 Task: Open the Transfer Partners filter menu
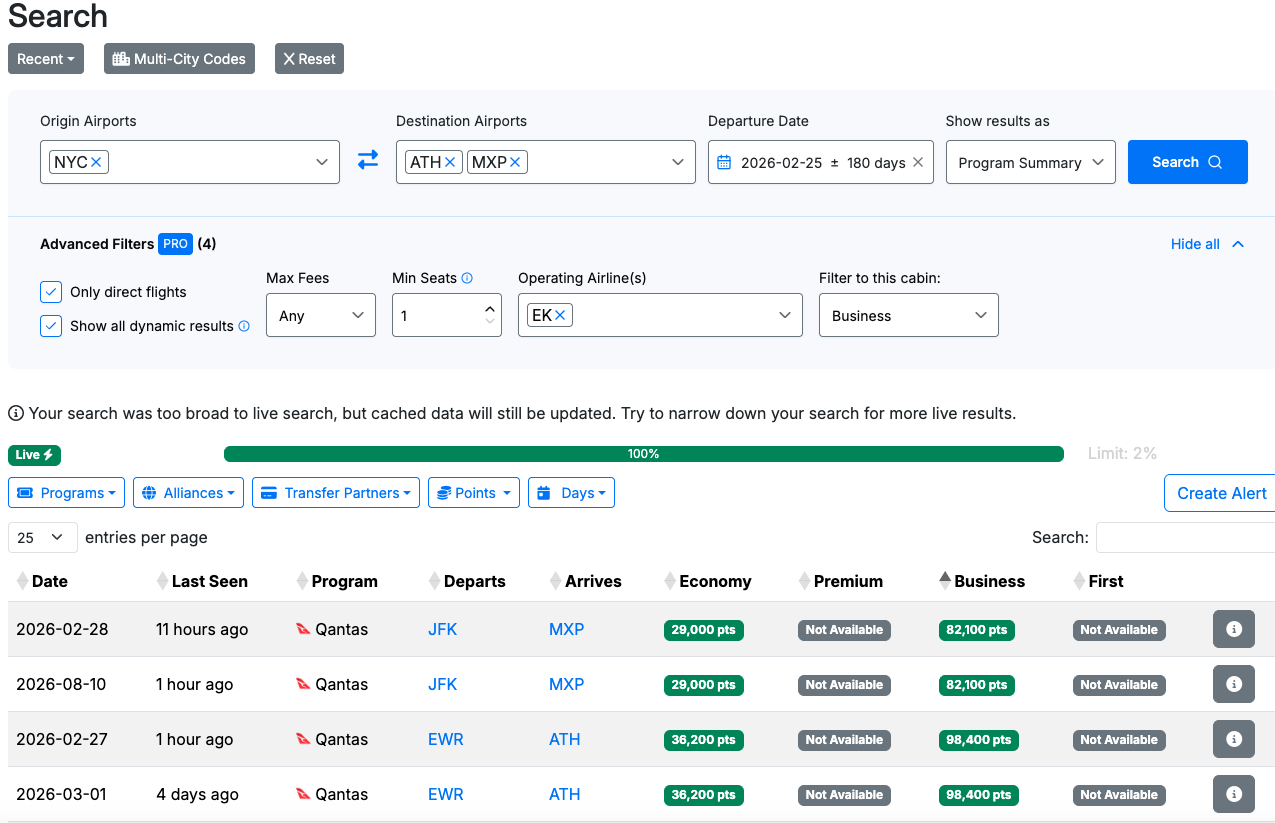coord(334,493)
